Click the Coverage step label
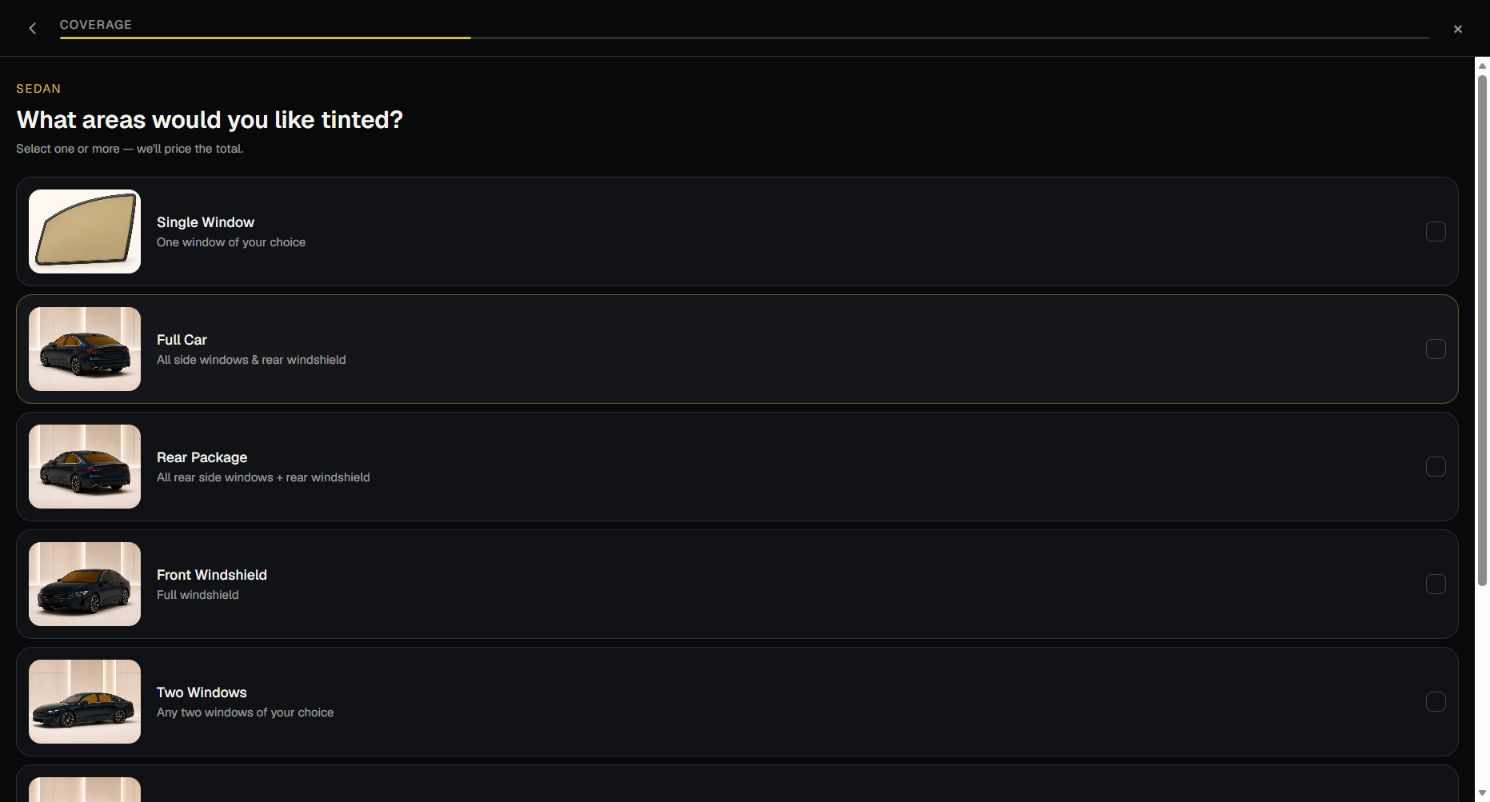This screenshot has width=1490, height=802. pos(96,25)
